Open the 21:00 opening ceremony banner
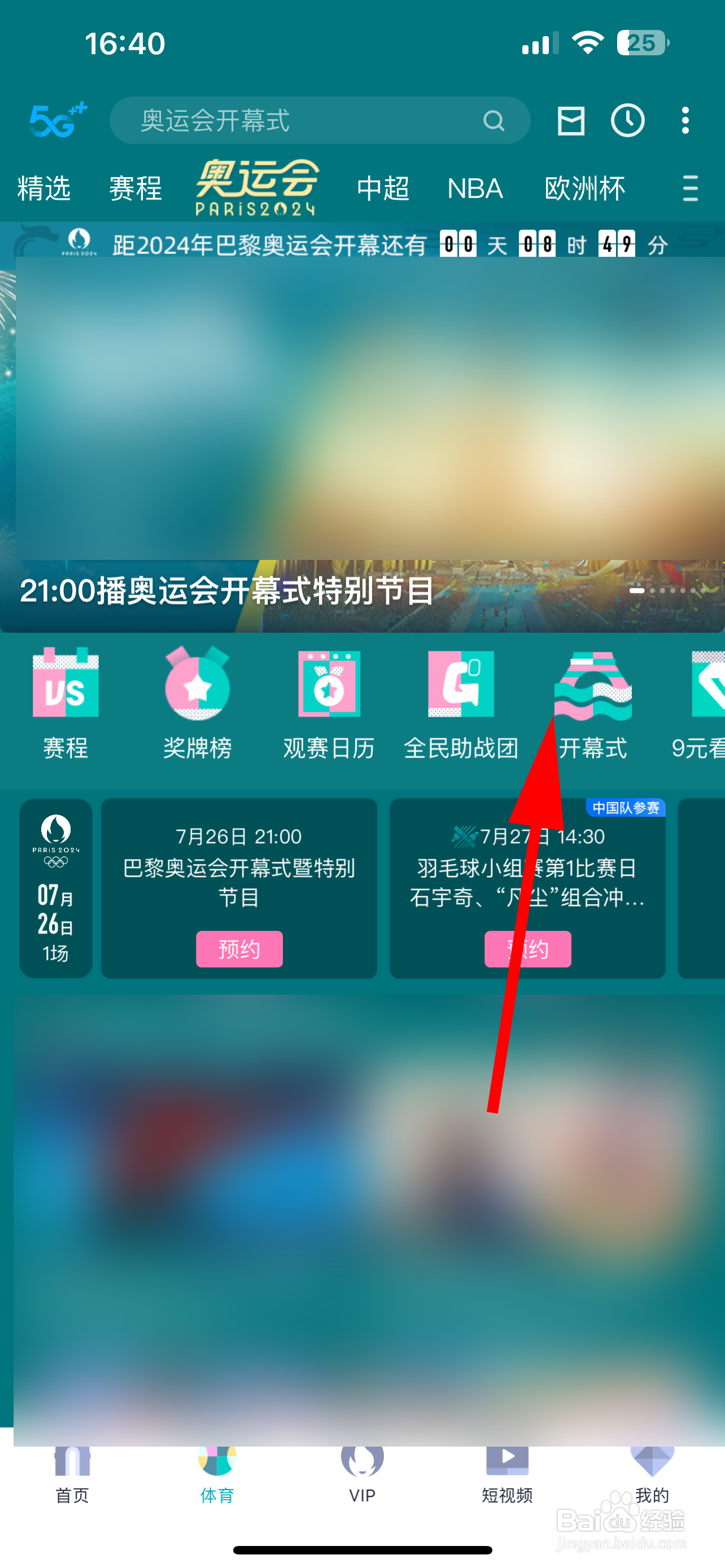Image resolution: width=725 pixels, height=1568 pixels. [x=362, y=444]
